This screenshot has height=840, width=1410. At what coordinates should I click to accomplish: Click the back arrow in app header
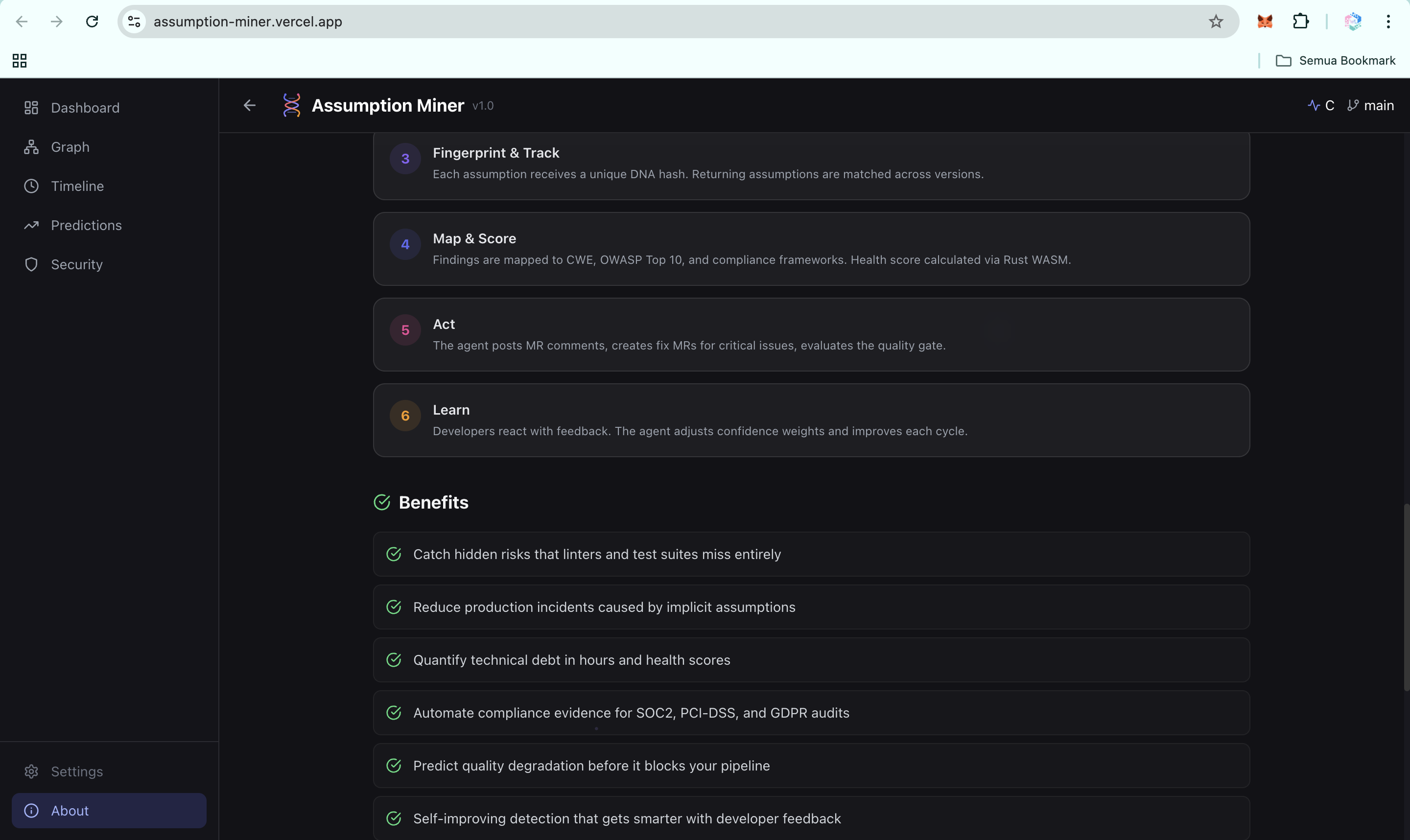[250, 105]
